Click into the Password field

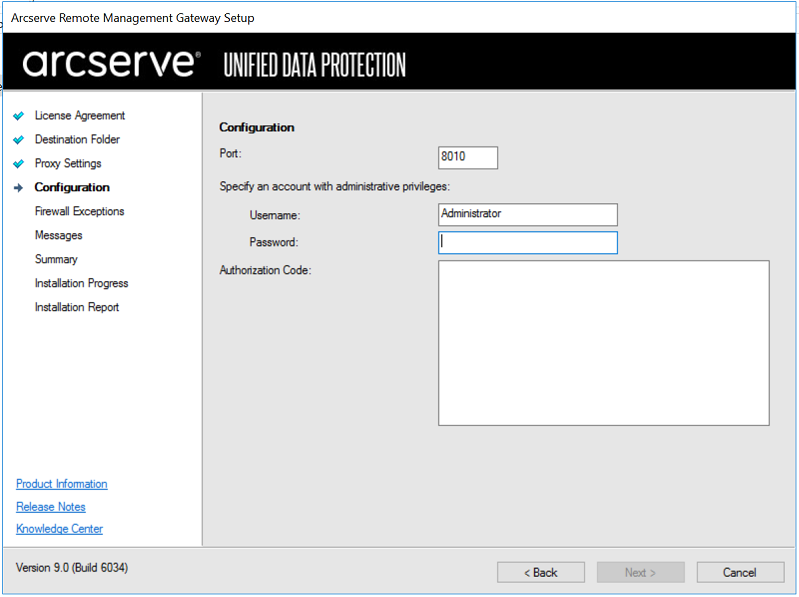point(528,242)
